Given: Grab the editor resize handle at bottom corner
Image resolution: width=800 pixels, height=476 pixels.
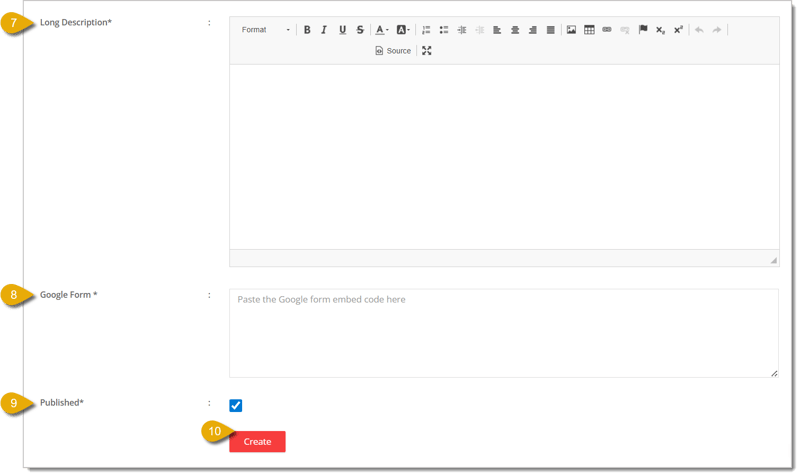Looking at the screenshot, I should [773, 260].
